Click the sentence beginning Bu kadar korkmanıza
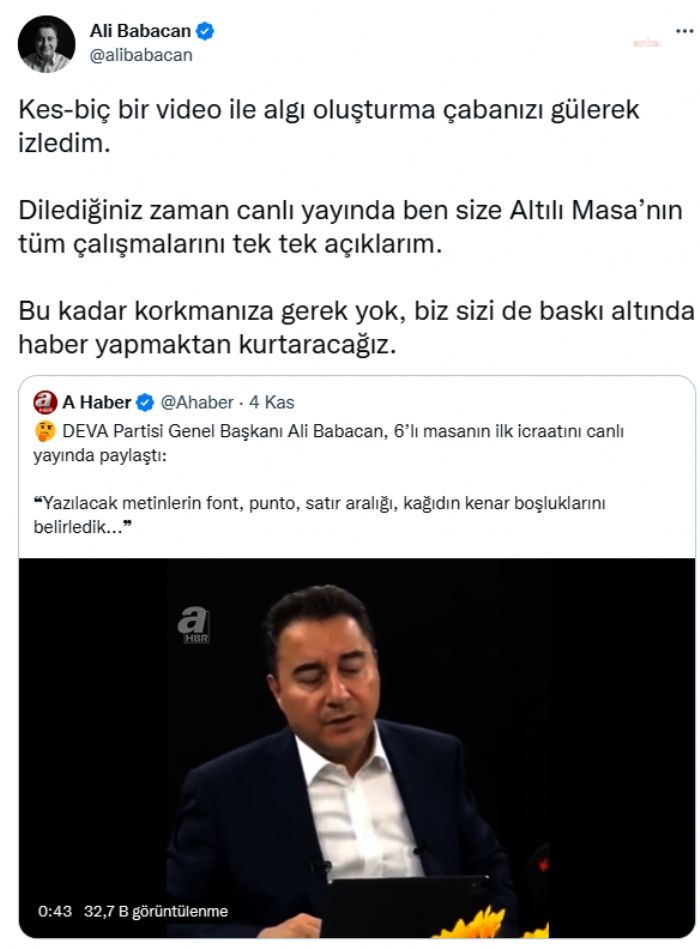The width and height of the screenshot is (700, 949). point(356,327)
